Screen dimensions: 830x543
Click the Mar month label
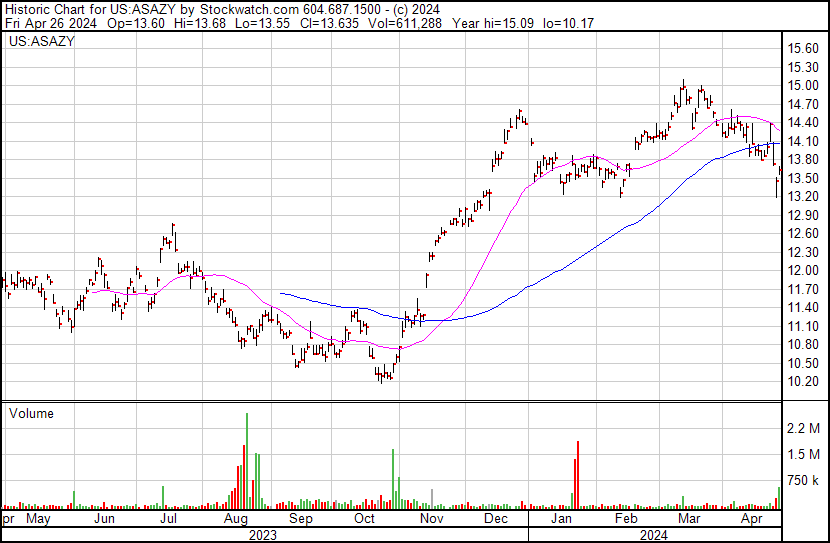click(690, 518)
